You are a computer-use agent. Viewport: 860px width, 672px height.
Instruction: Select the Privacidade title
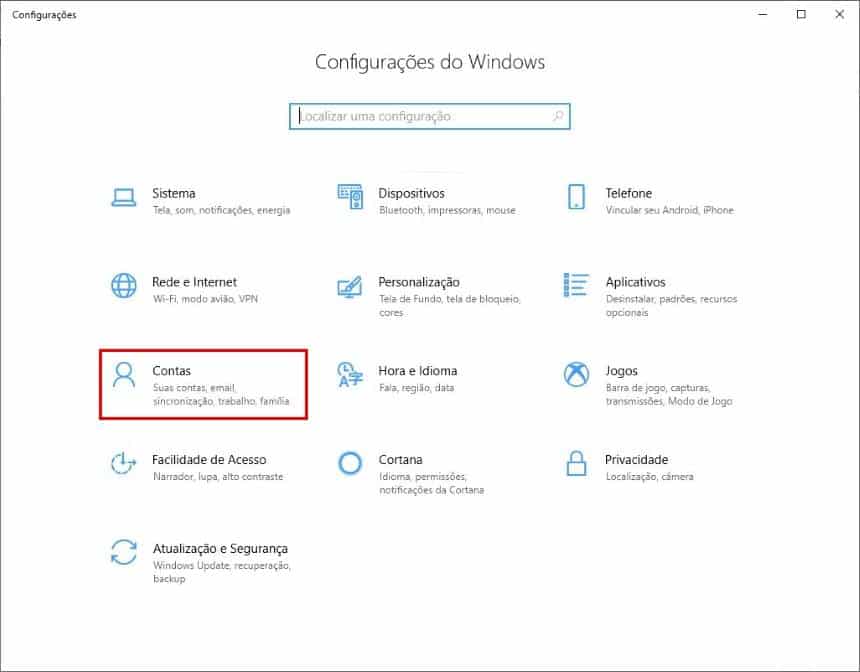pos(636,460)
